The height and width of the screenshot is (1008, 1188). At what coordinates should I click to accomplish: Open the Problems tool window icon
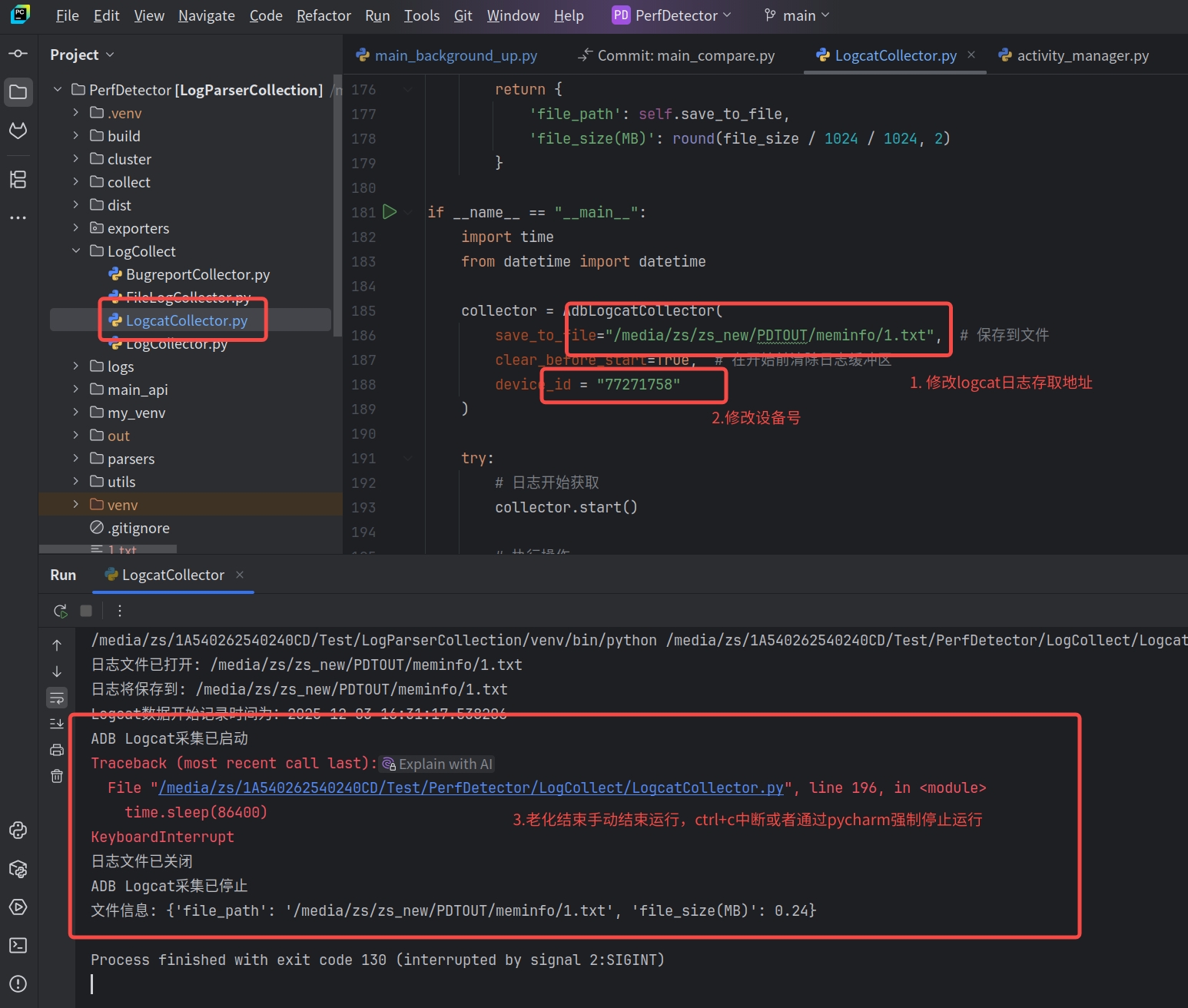(18, 984)
